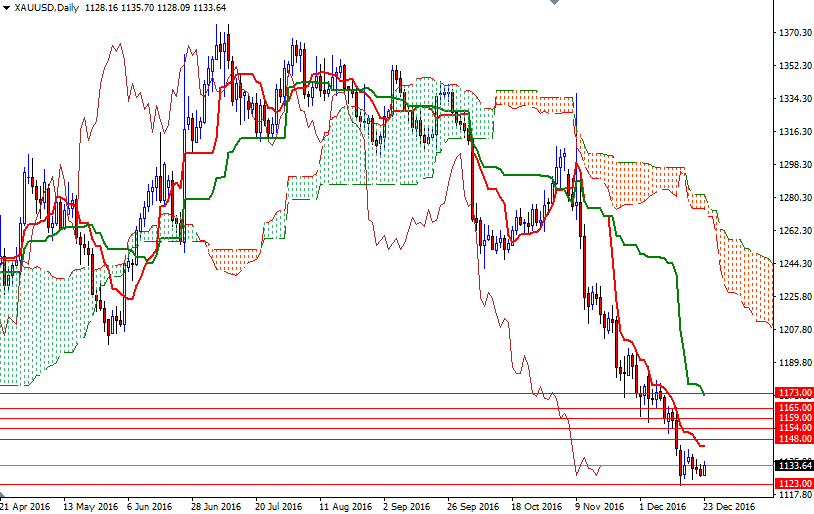Click the 1298.30 price scale value

(x=795, y=165)
